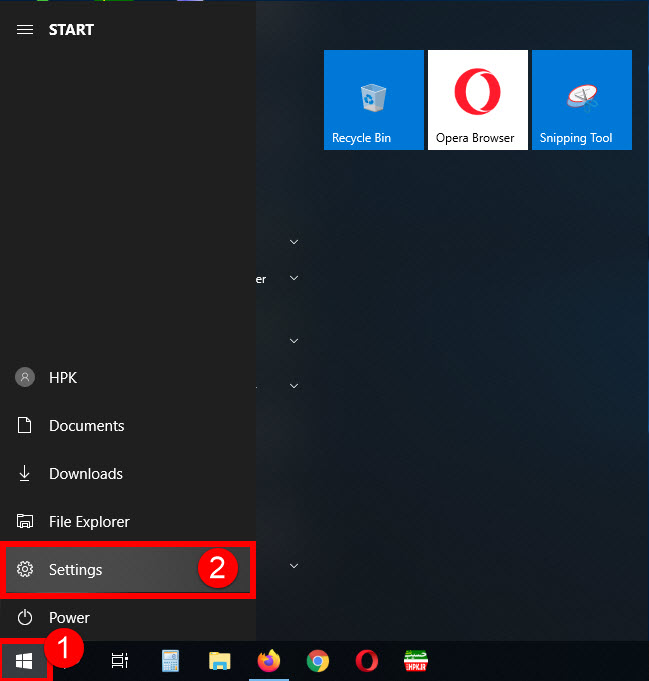Click the Power option in Start menu
Screen dimensions: 649x681
point(69,618)
